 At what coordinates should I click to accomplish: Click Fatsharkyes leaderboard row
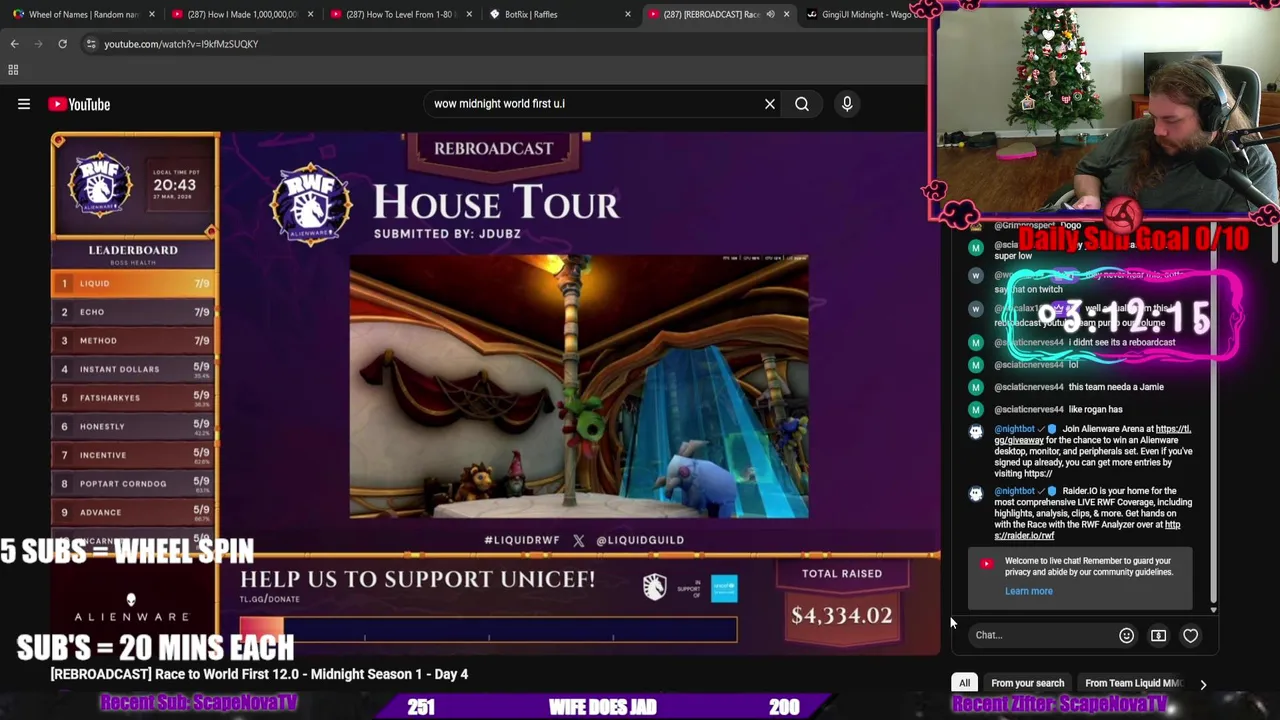[133, 397]
